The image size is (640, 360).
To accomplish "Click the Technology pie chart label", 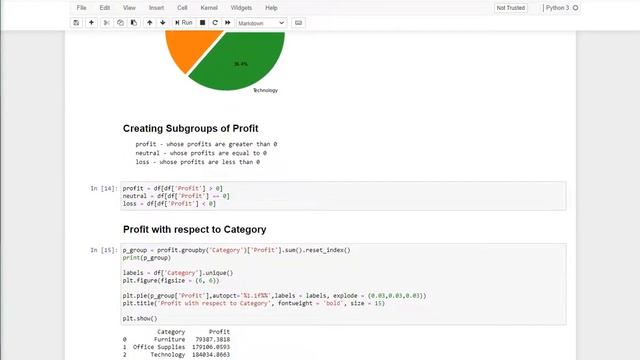I will tap(265, 90).
